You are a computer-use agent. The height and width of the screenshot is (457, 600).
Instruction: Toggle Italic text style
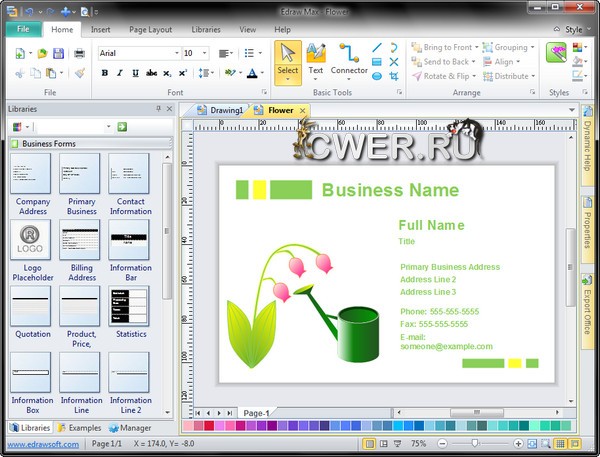click(120, 73)
